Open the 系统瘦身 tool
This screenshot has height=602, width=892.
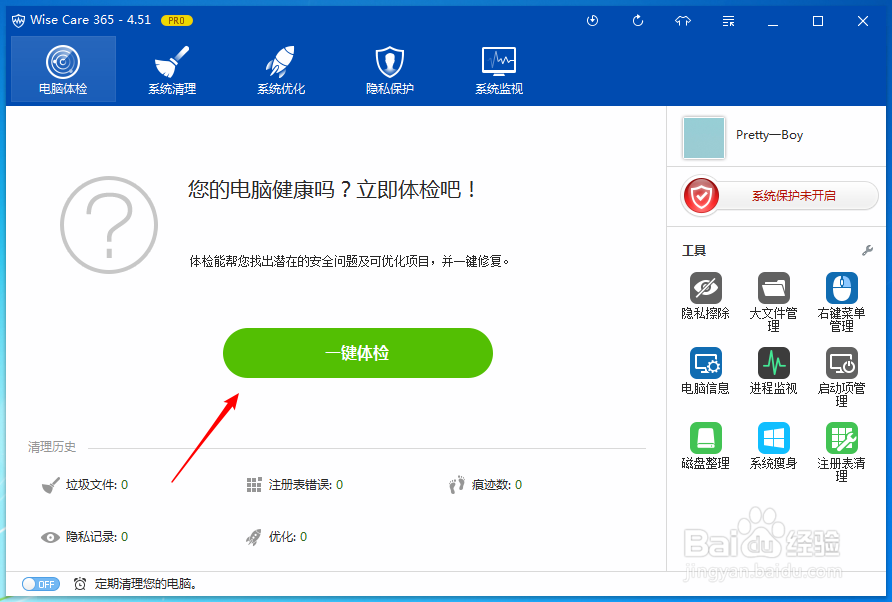[774, 446]
